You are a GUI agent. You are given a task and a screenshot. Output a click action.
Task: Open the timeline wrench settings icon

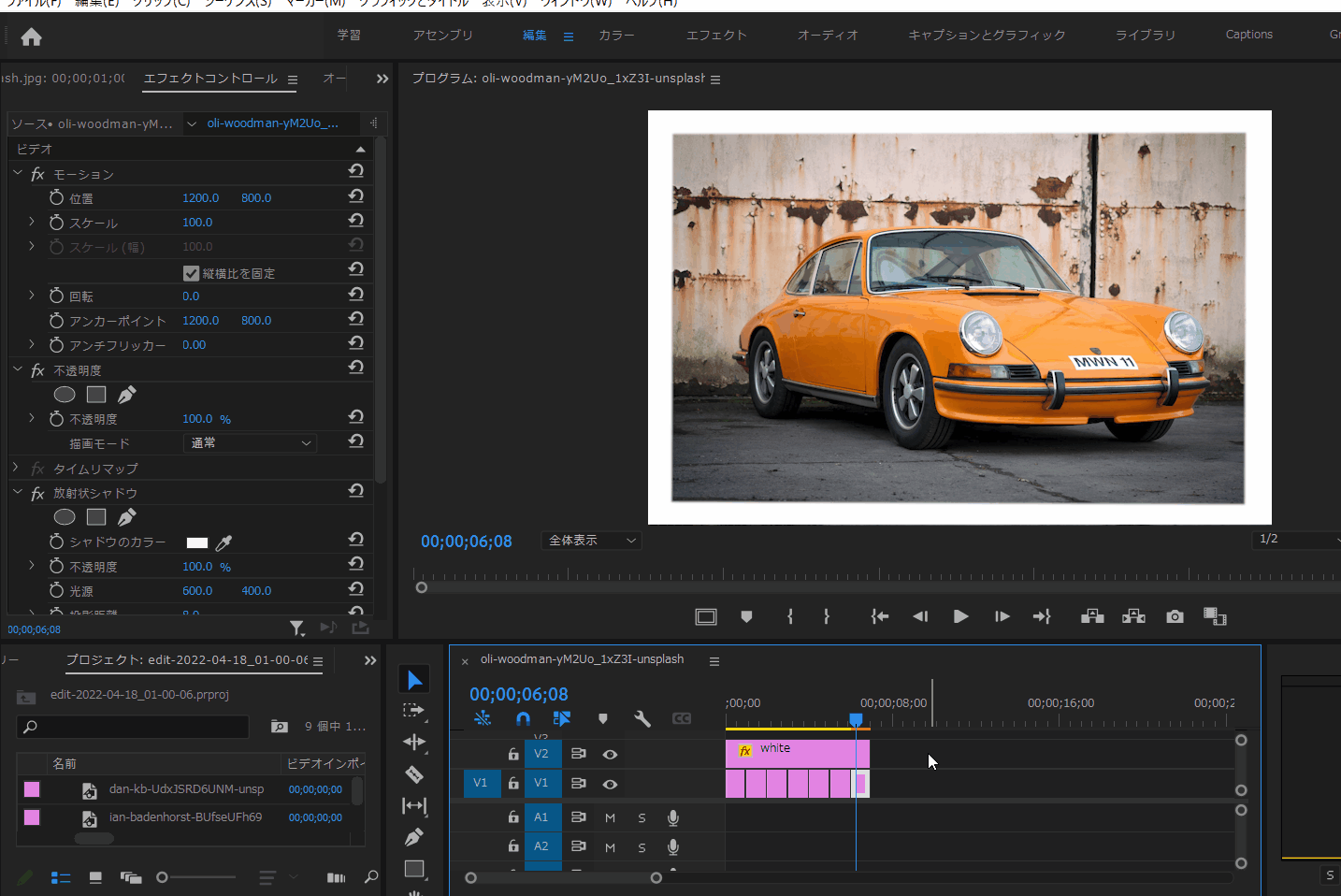tap(642, 718)
